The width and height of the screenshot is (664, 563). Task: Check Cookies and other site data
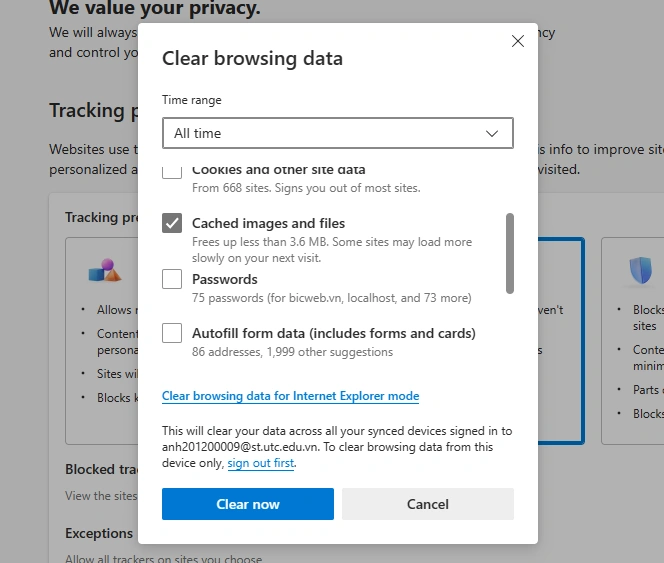coord(172,172)
